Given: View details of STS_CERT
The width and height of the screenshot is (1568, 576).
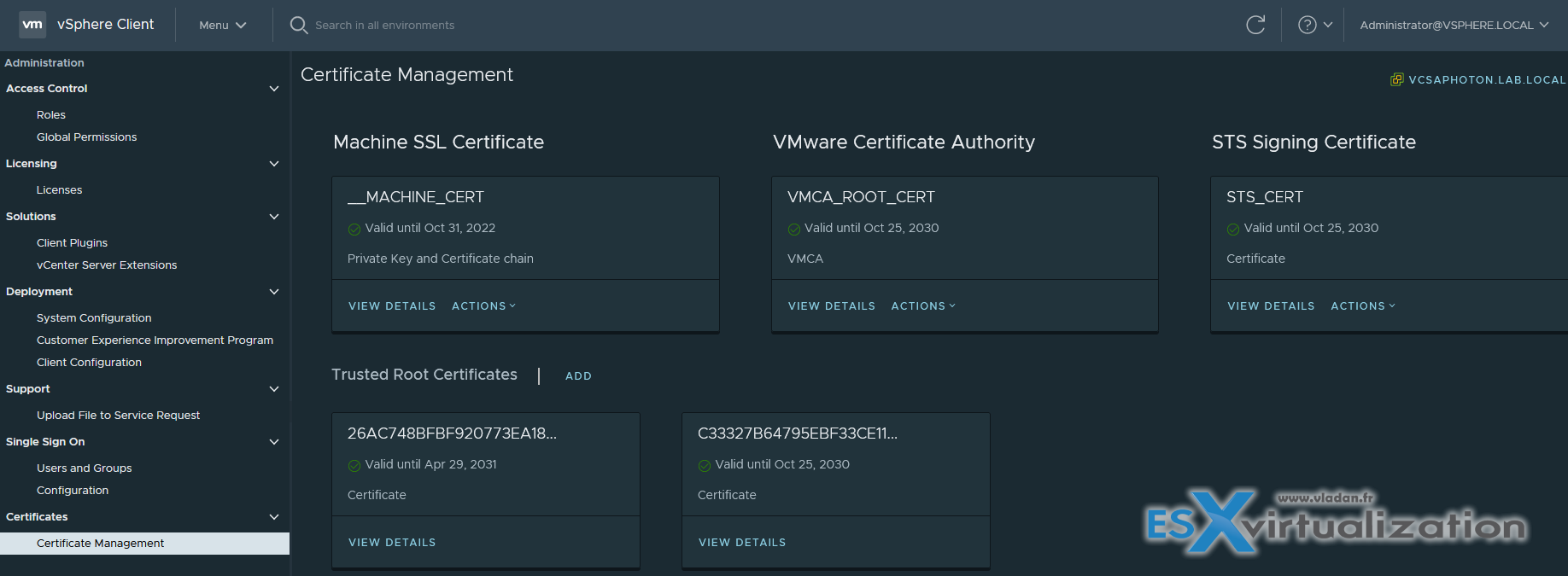Looking at the screenshot, I should coord(1271,305).
